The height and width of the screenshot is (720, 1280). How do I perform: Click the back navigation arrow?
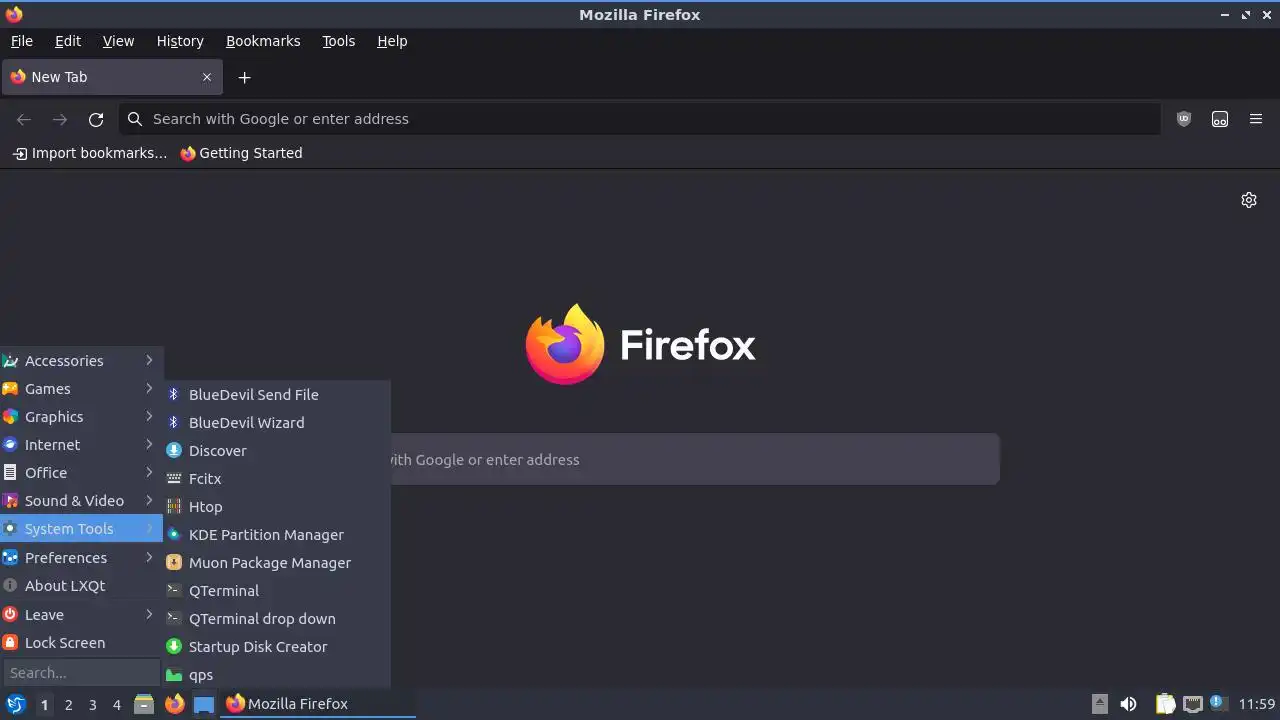[24, 119]
